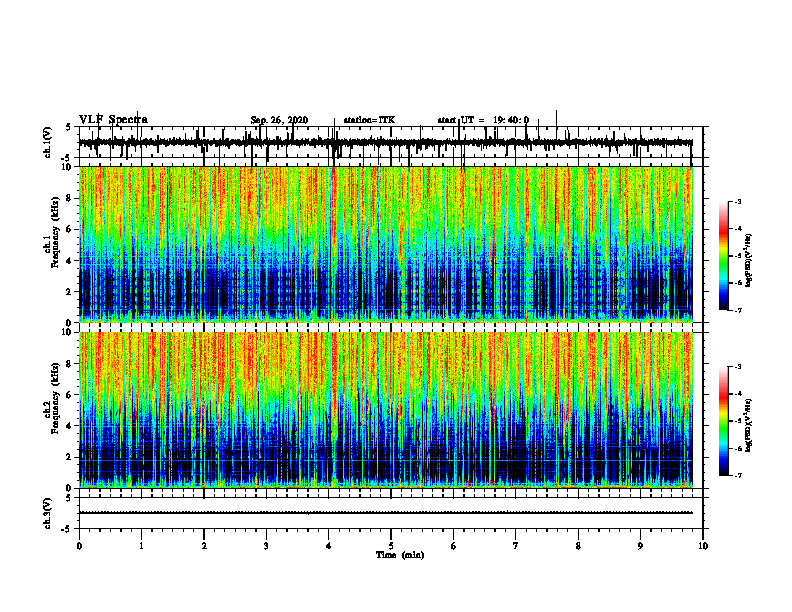Click the "8" minute tick label
792x612 pixels.
pos(578,546)
